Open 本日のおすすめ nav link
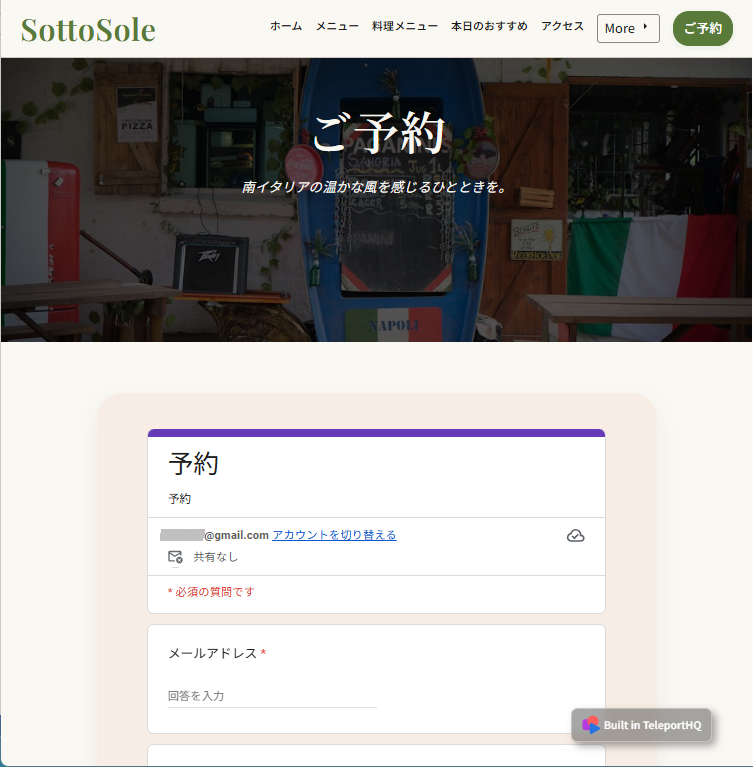Screen dimensions: 753x767 pyautogui.click(x=489, y=26)
